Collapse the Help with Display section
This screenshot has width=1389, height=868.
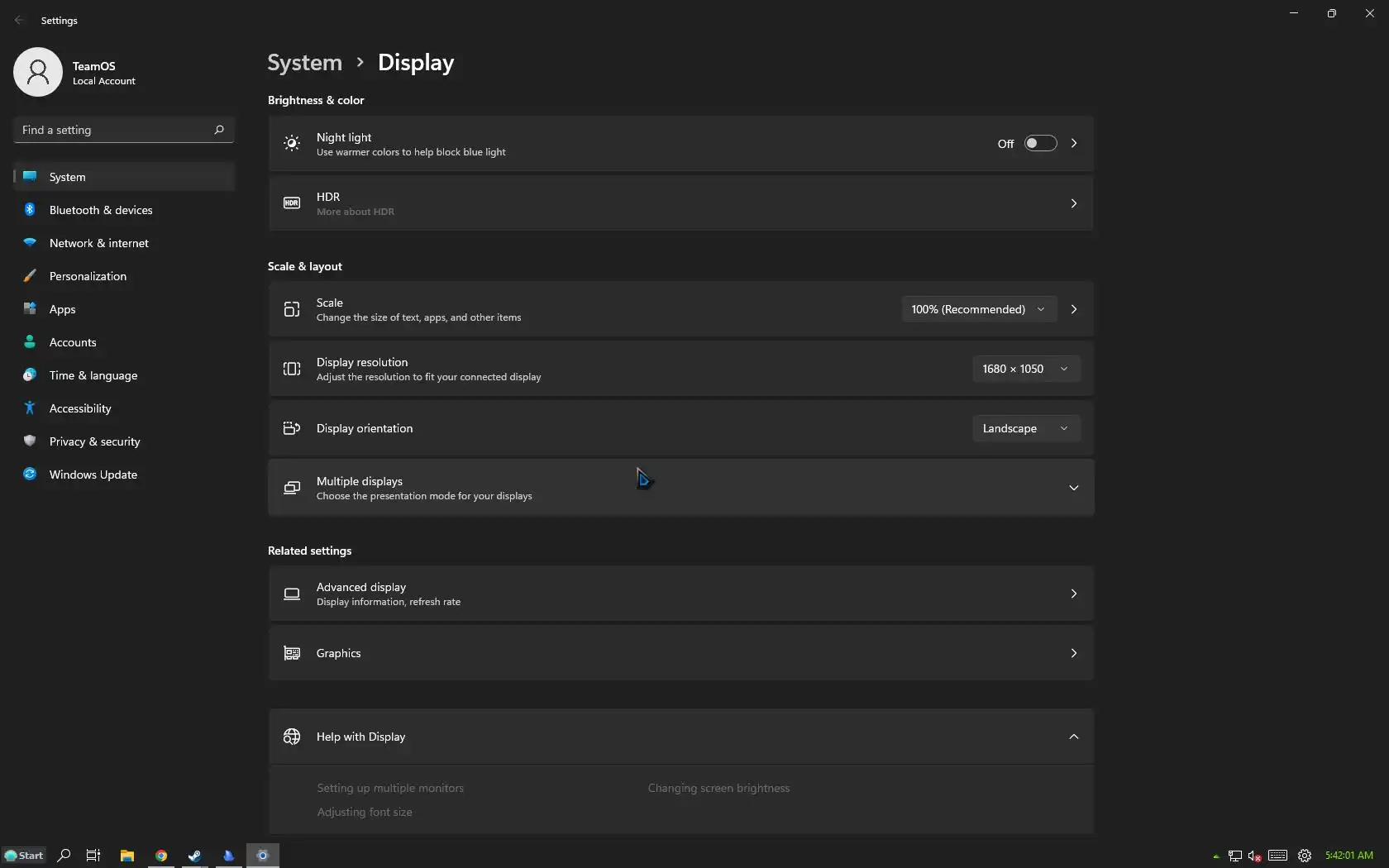pos(1073,737)
